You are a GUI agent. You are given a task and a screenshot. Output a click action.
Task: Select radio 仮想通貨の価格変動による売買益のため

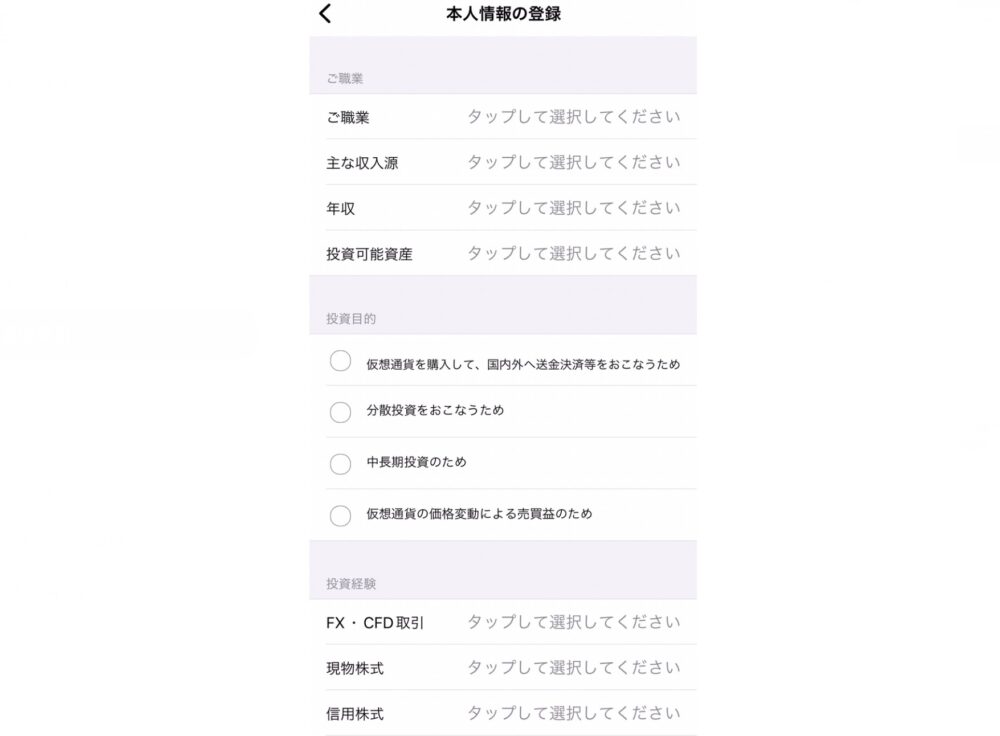coord(341,515)
